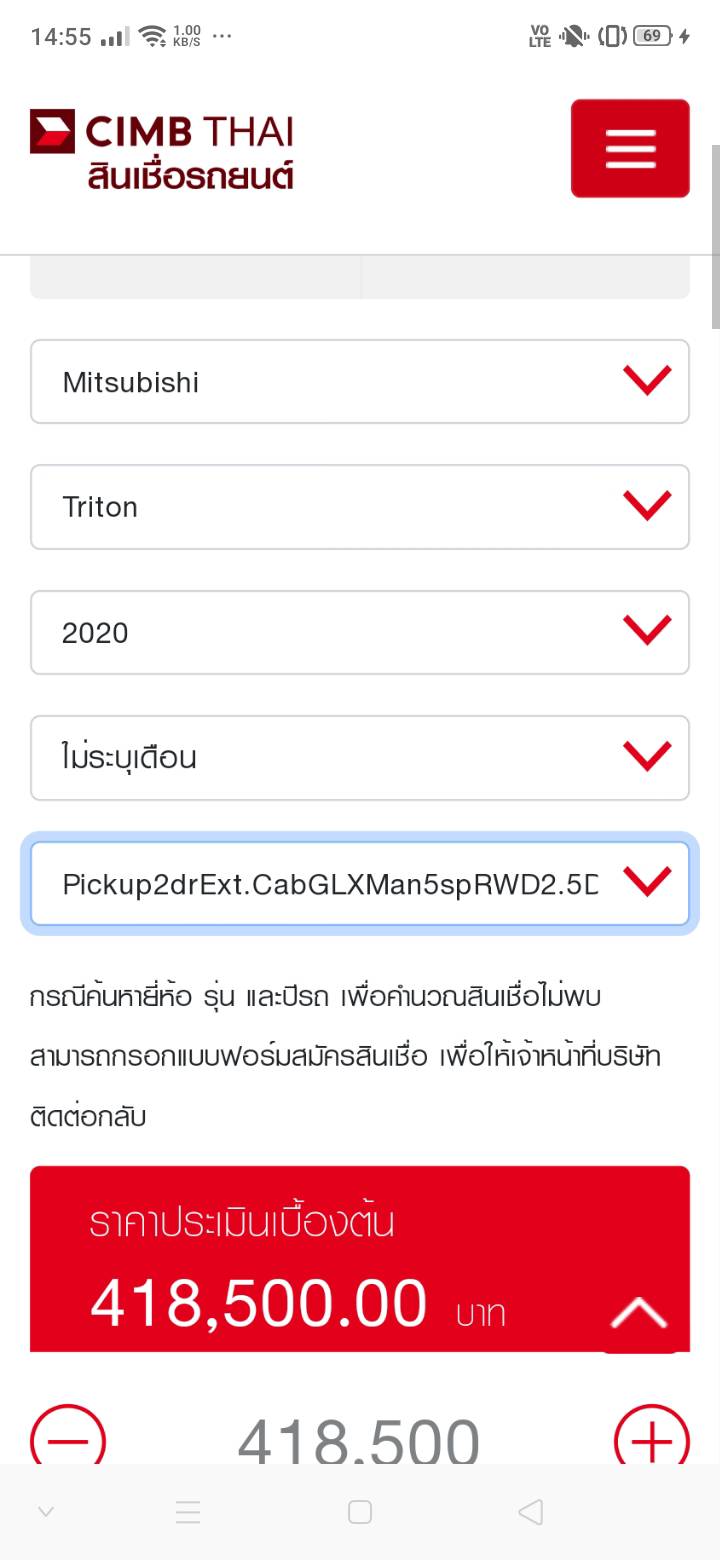This screenshot has width=720, height=1560.
Task: Open the 2020 year dropdown
Action: point(360,632)
